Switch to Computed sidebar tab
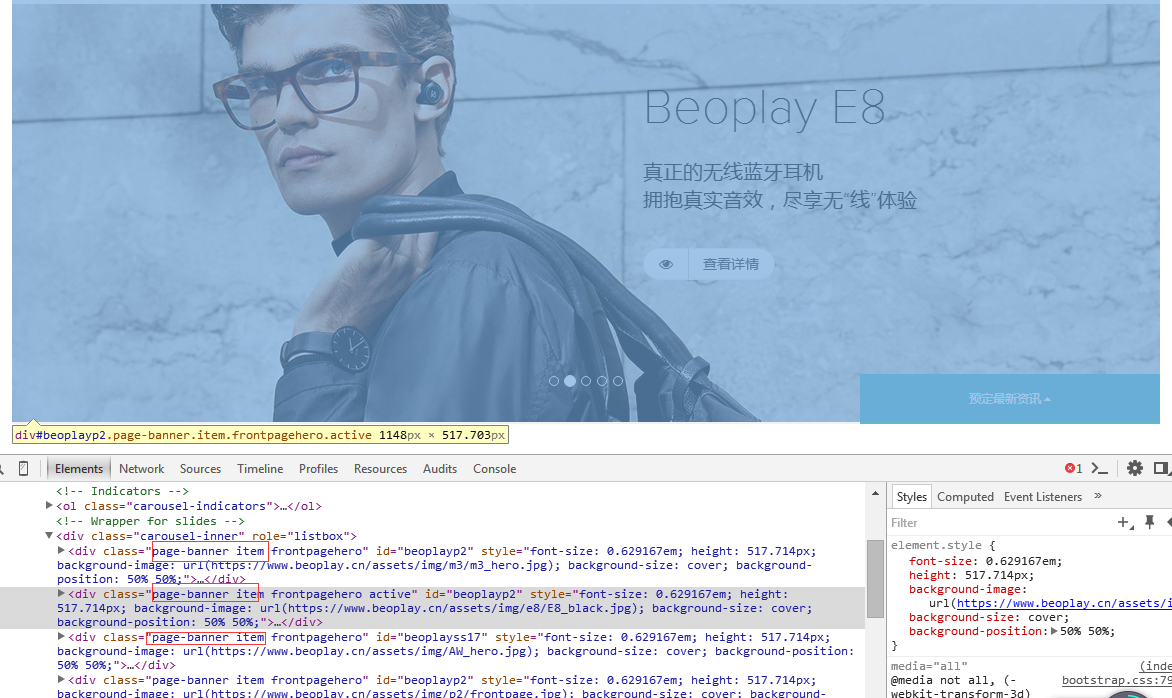Viewport: 1172px width, 698px height. point(965,496)
